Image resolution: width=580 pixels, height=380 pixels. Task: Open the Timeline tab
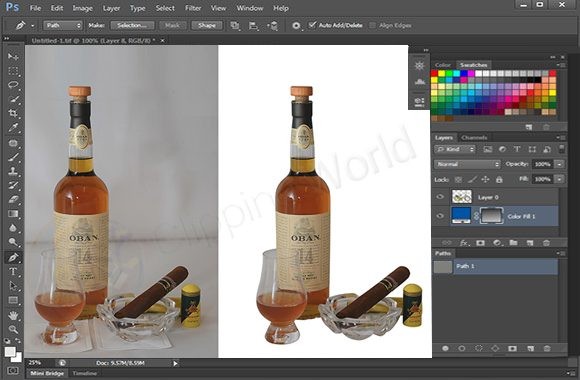point(84,373)
